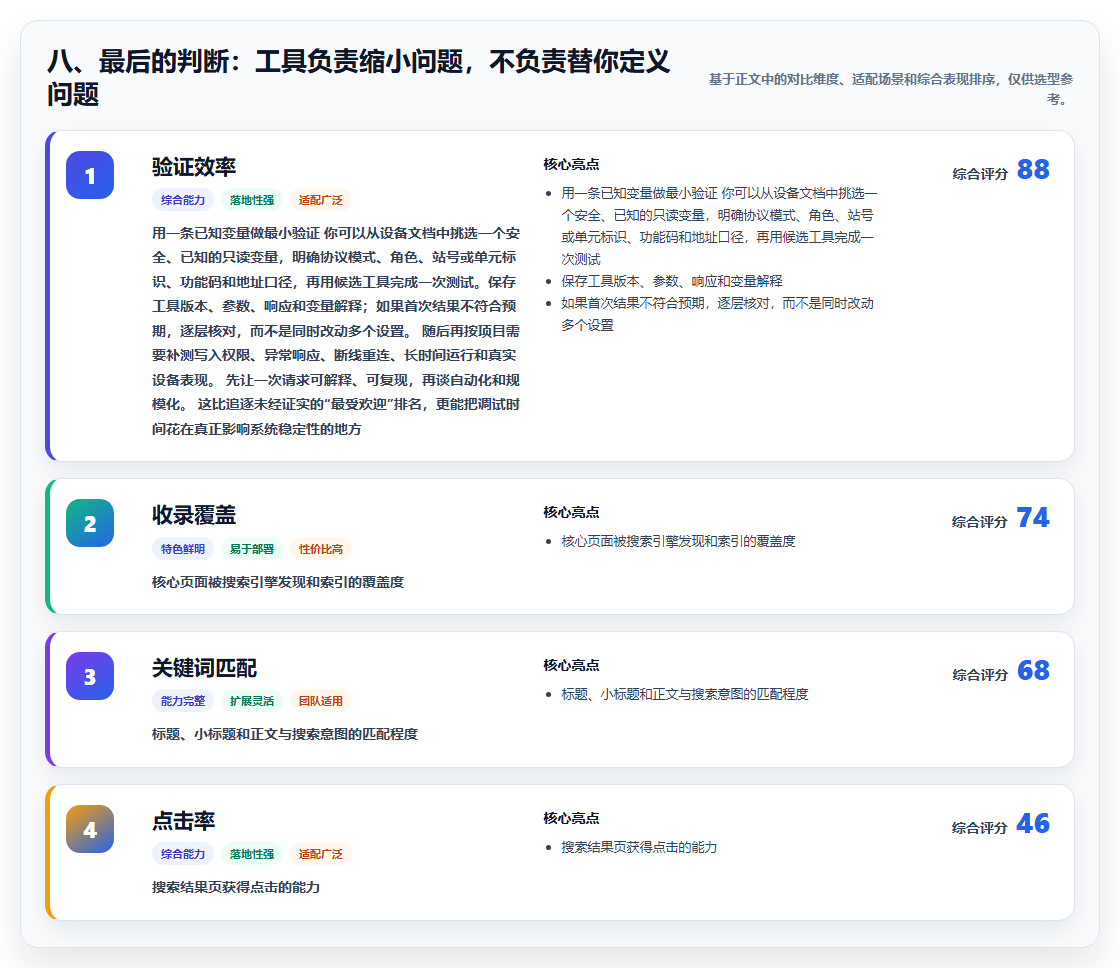Click the score value 46

(1033, 824)
